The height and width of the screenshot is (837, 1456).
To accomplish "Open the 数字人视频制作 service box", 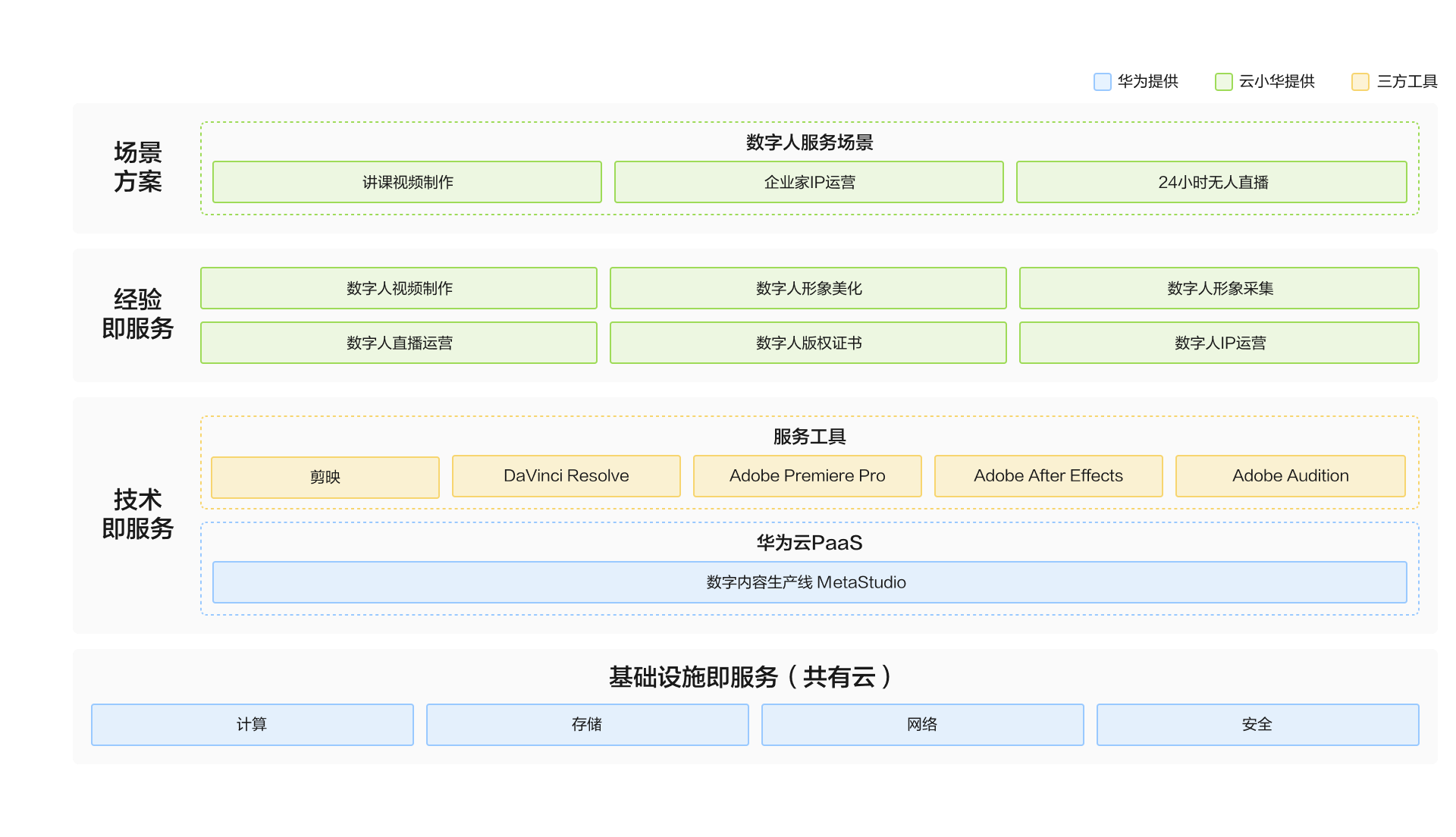I will click(x=399, y=288).
